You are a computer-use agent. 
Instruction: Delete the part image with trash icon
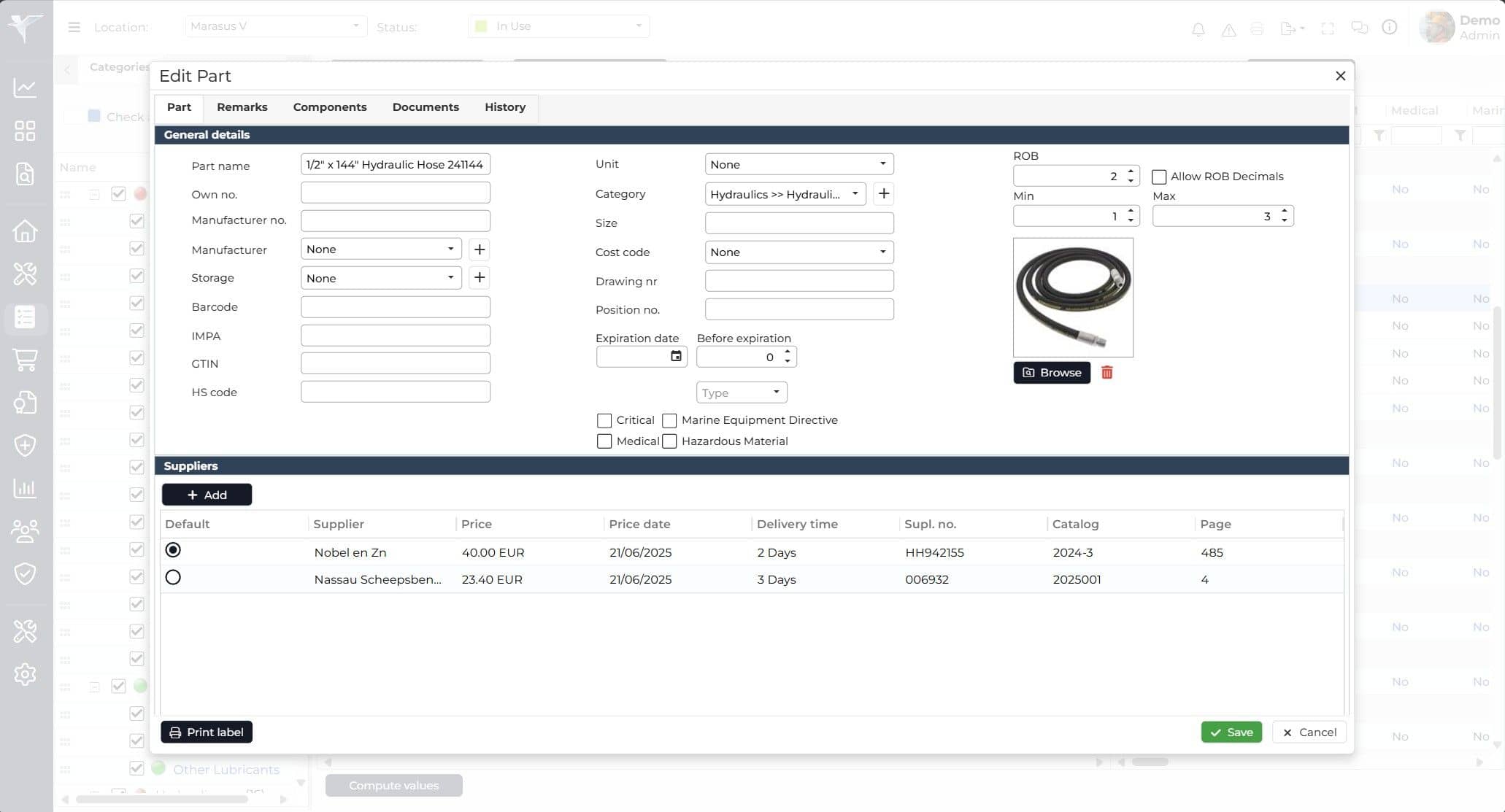pyautogui.click(x=1106, y=372)
